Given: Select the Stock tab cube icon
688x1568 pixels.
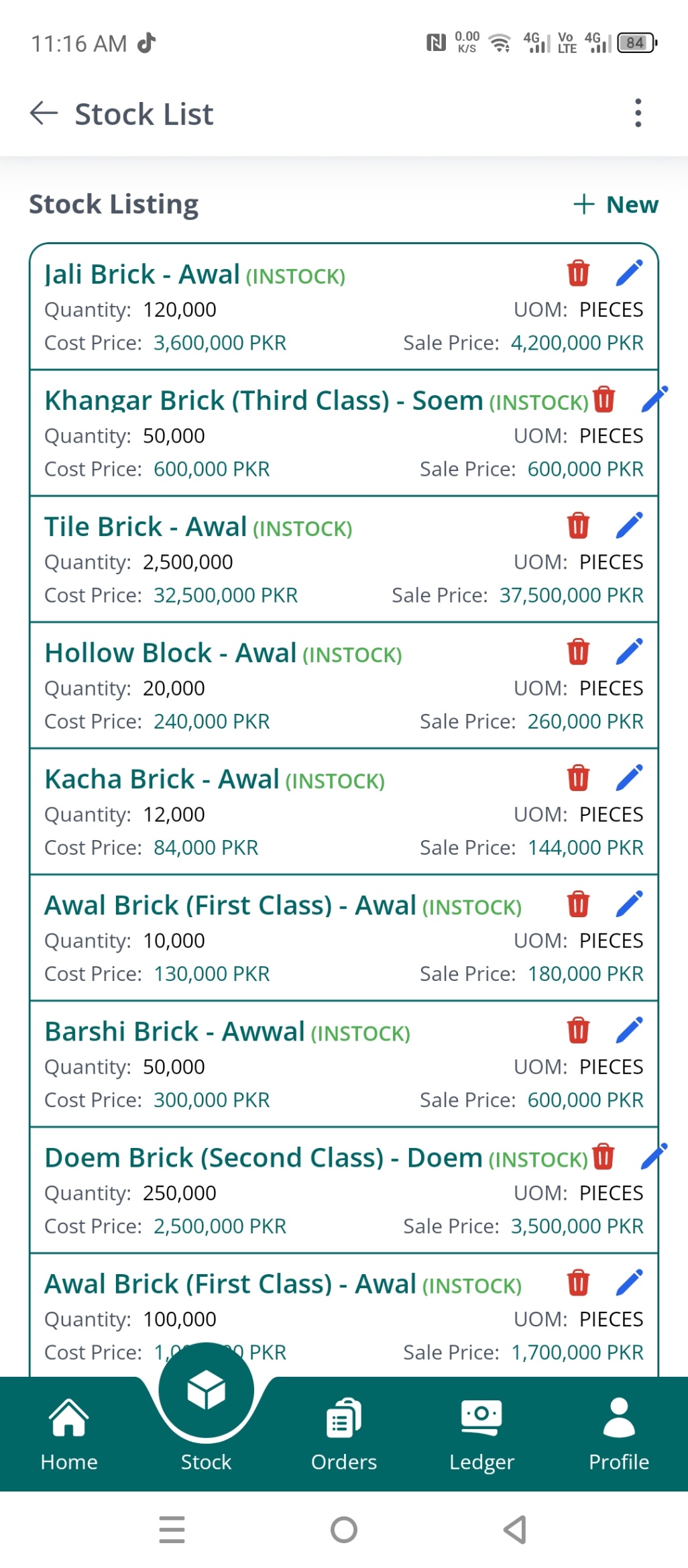Looking at the screenshot, I should pyautogui.click(x=206, y=1390).
